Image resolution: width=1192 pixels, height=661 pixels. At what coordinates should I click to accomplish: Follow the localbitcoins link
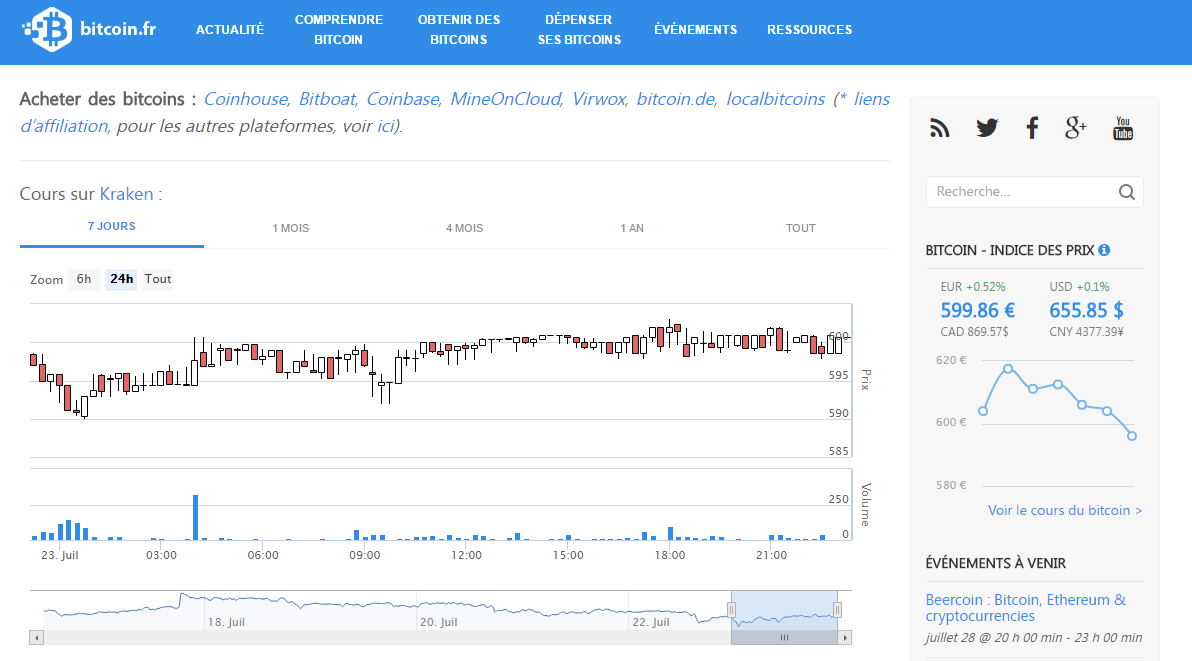click(x=775, y=100)
